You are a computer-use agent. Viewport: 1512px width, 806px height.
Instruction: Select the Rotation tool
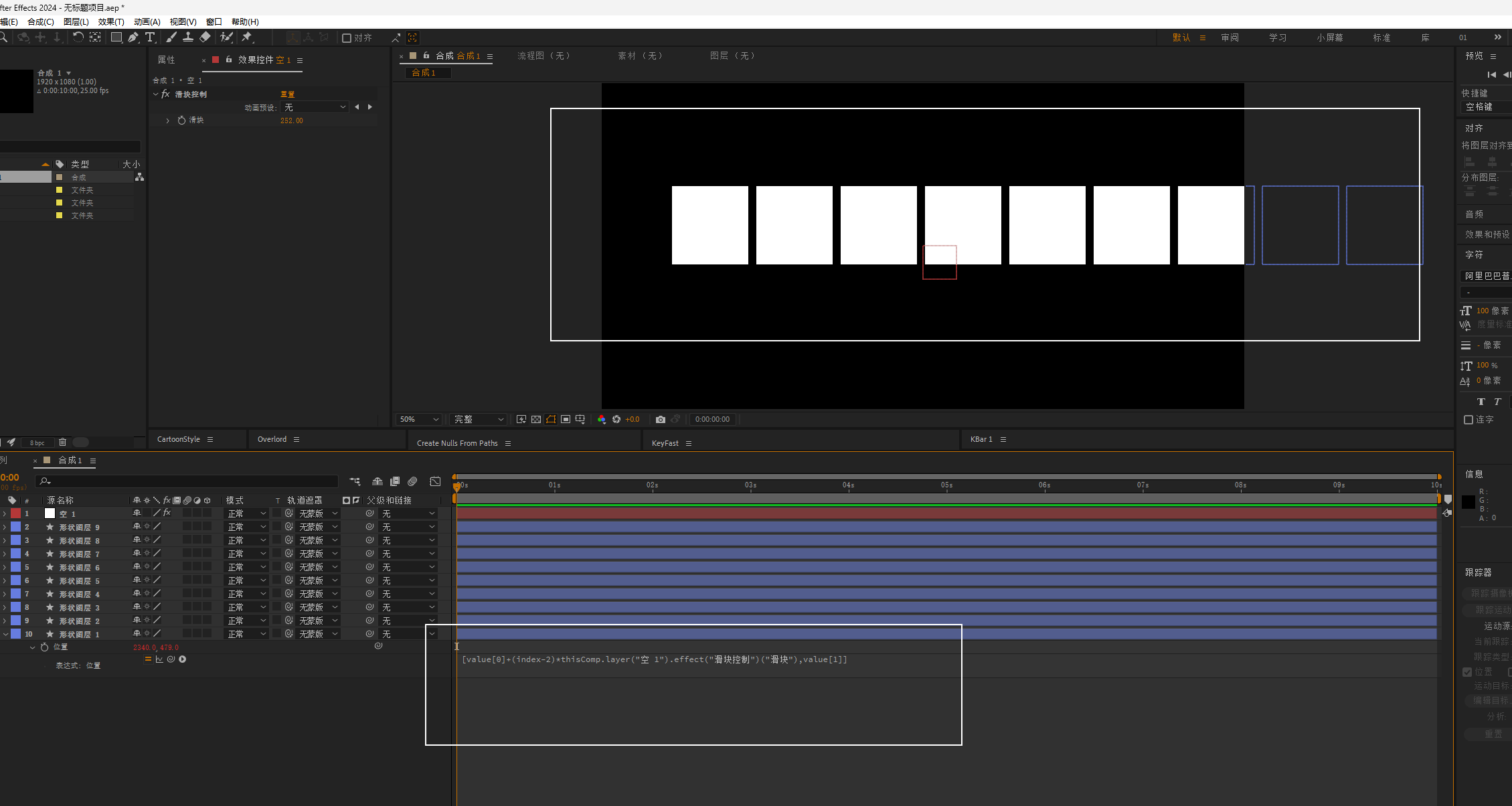click(78, 37)
